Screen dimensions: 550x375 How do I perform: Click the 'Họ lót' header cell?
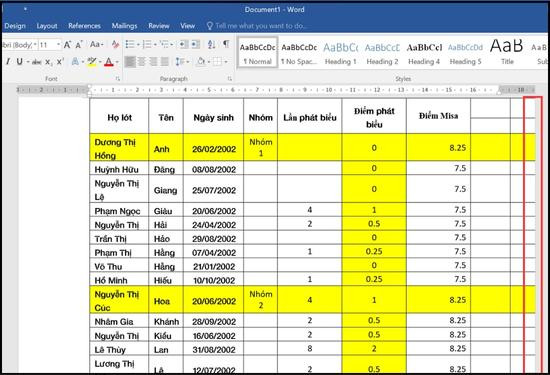(x=119, y=117)
